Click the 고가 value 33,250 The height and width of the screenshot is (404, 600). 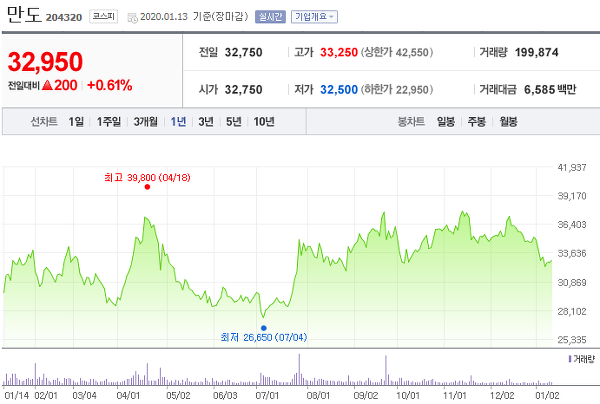pos(339,52)
